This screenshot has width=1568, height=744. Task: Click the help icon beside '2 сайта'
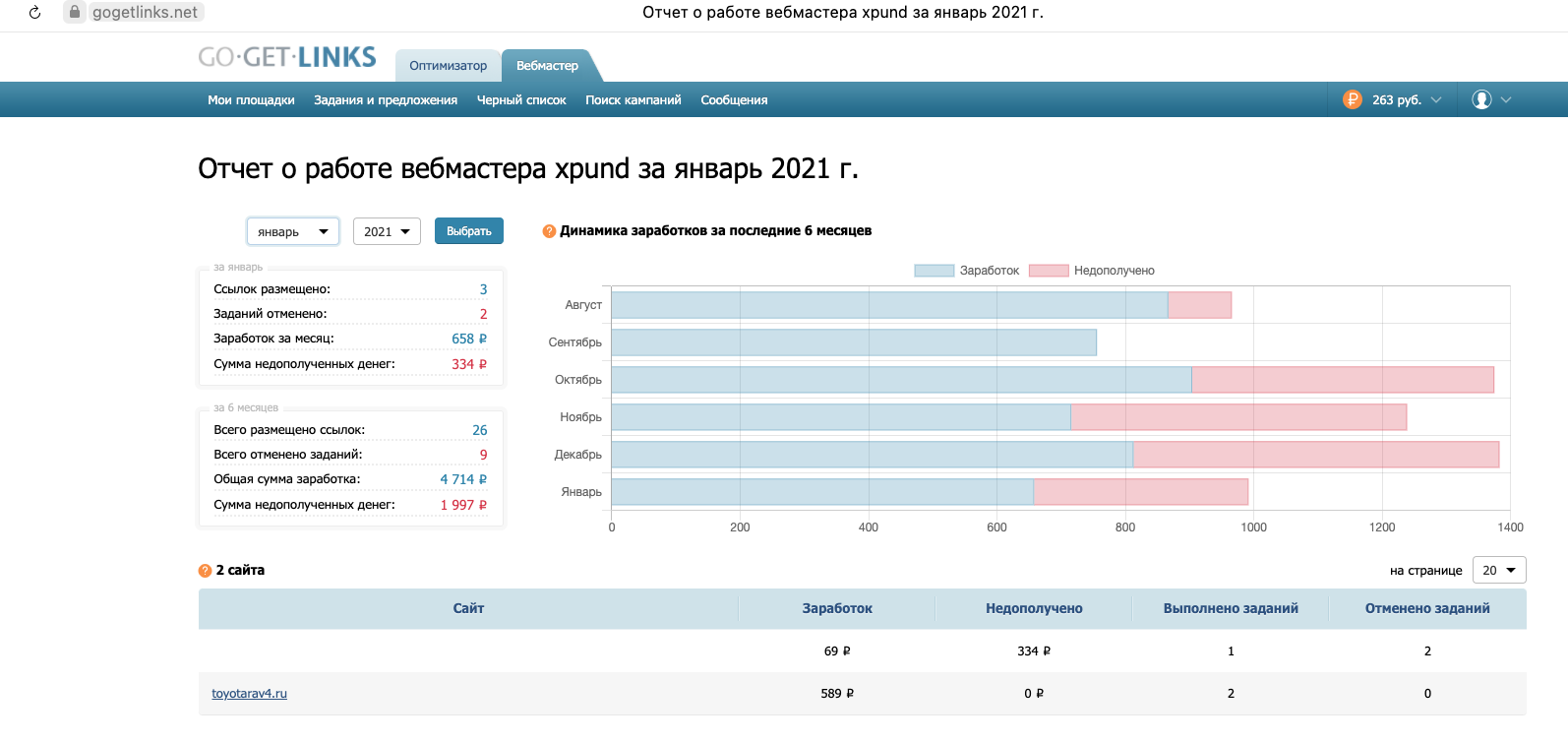[x=205, y=571]
